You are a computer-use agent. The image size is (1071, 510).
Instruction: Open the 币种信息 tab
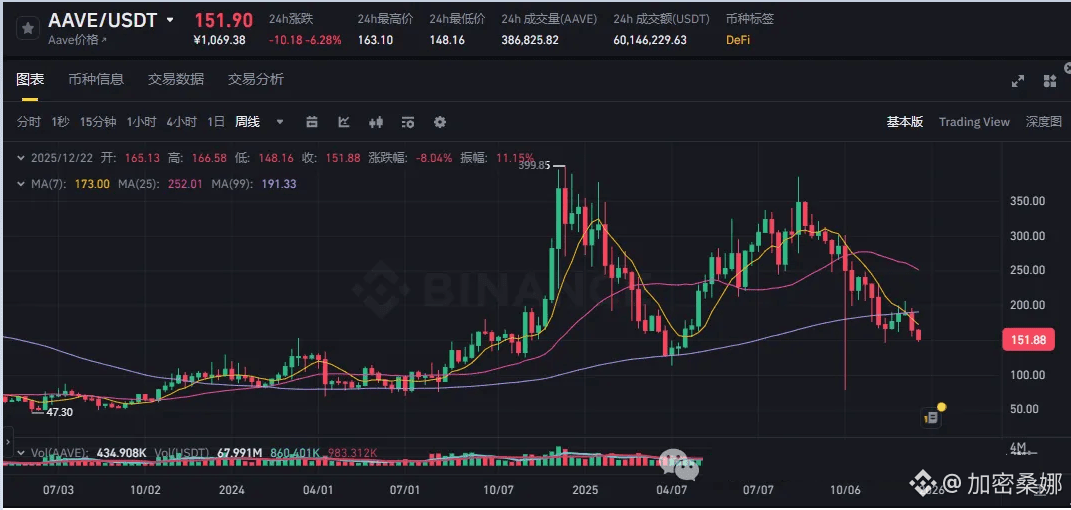click(96, 79)
